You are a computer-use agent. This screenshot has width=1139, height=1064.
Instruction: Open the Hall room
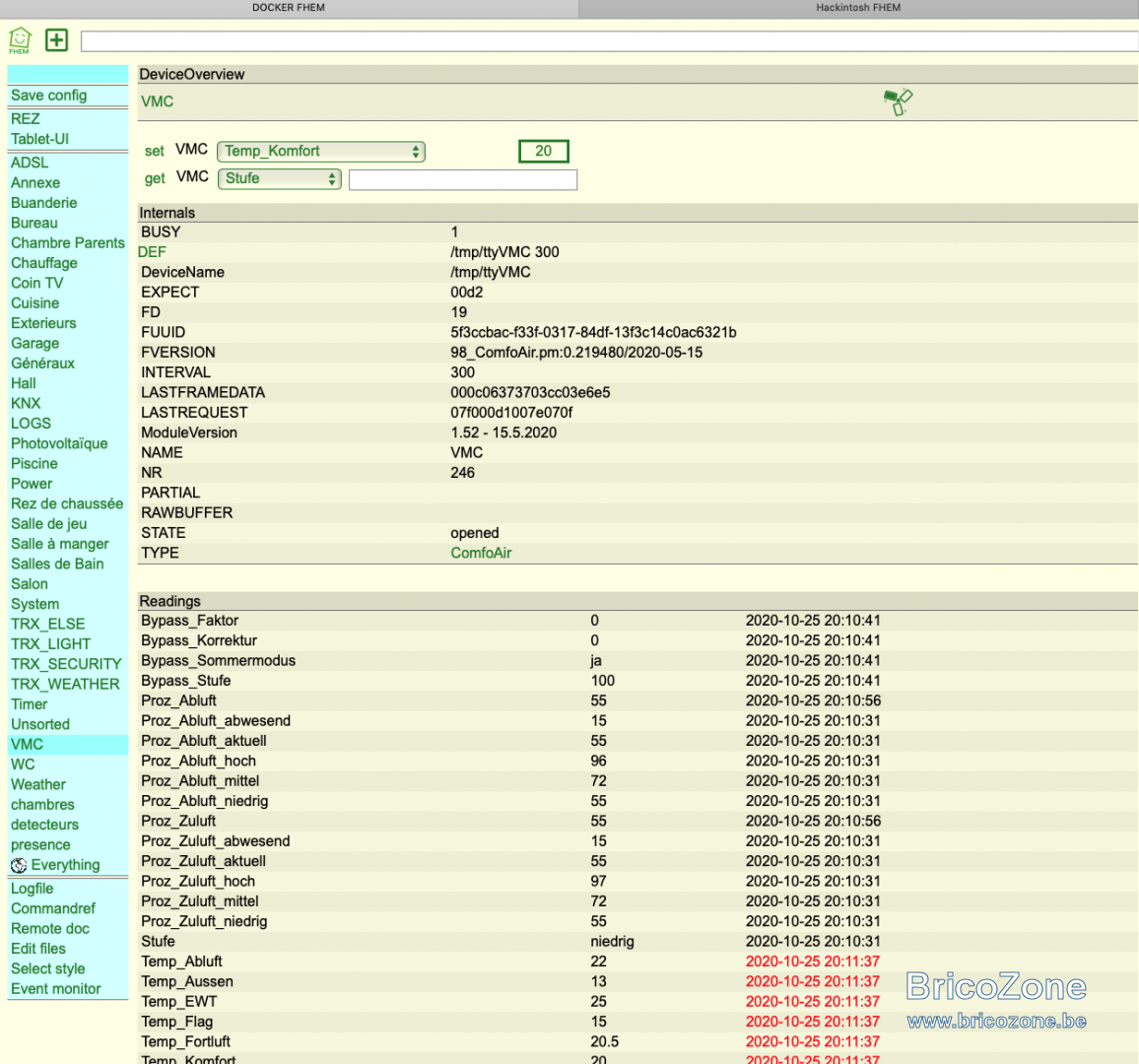(x=24, y=383)
